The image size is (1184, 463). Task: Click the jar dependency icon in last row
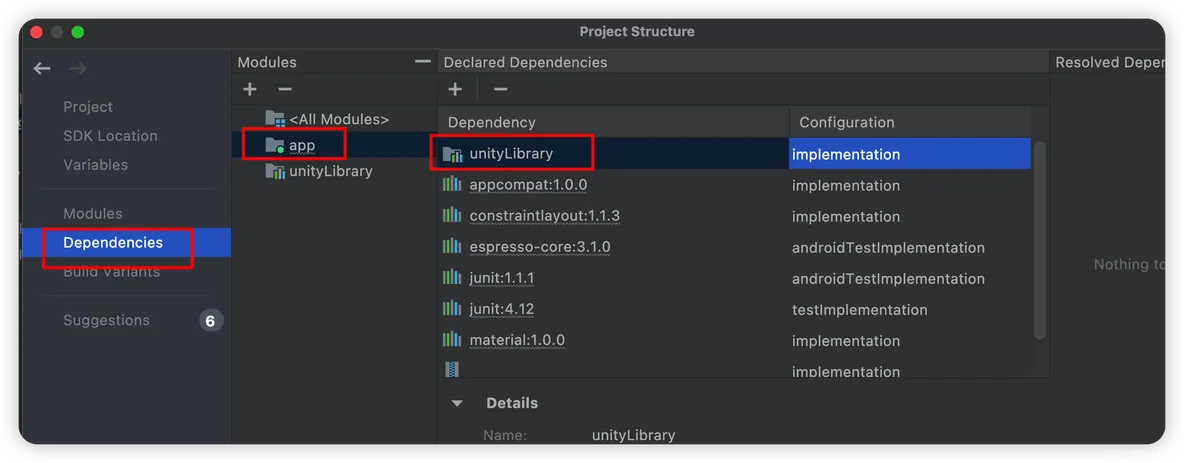click(452, 369)
